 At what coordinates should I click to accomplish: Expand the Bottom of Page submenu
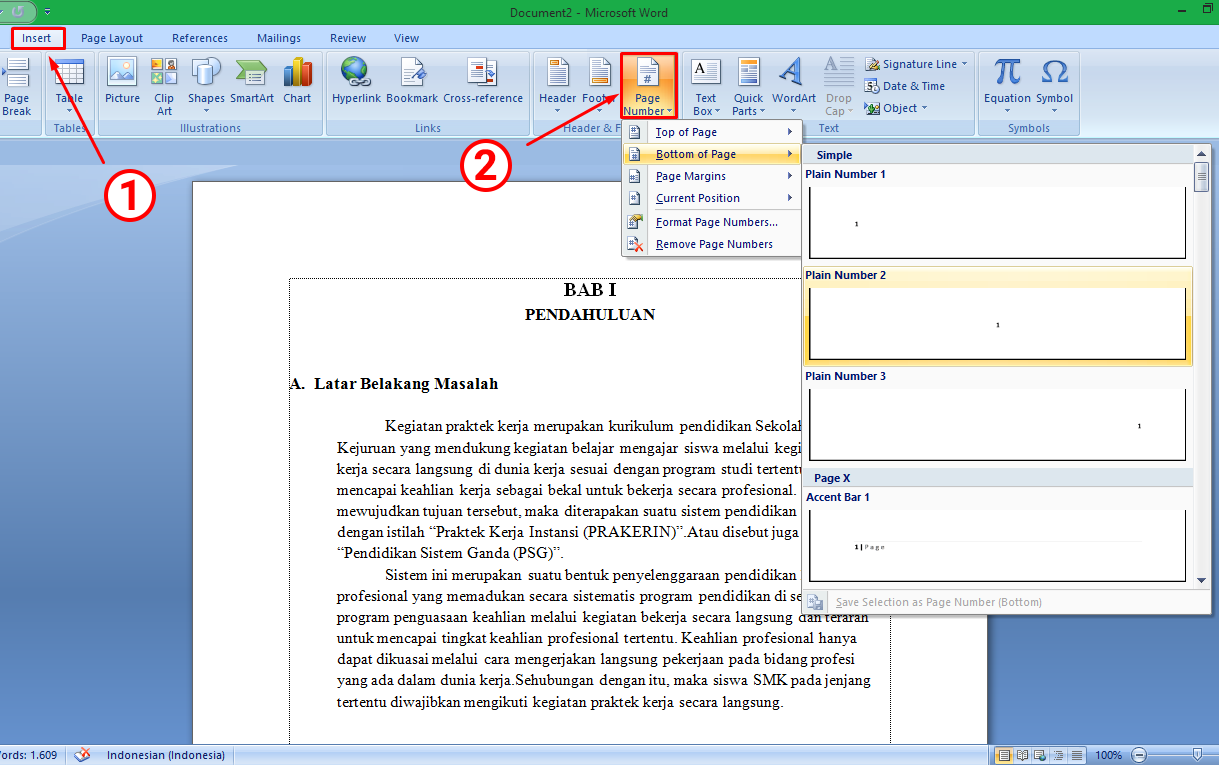tap(712, 154)
